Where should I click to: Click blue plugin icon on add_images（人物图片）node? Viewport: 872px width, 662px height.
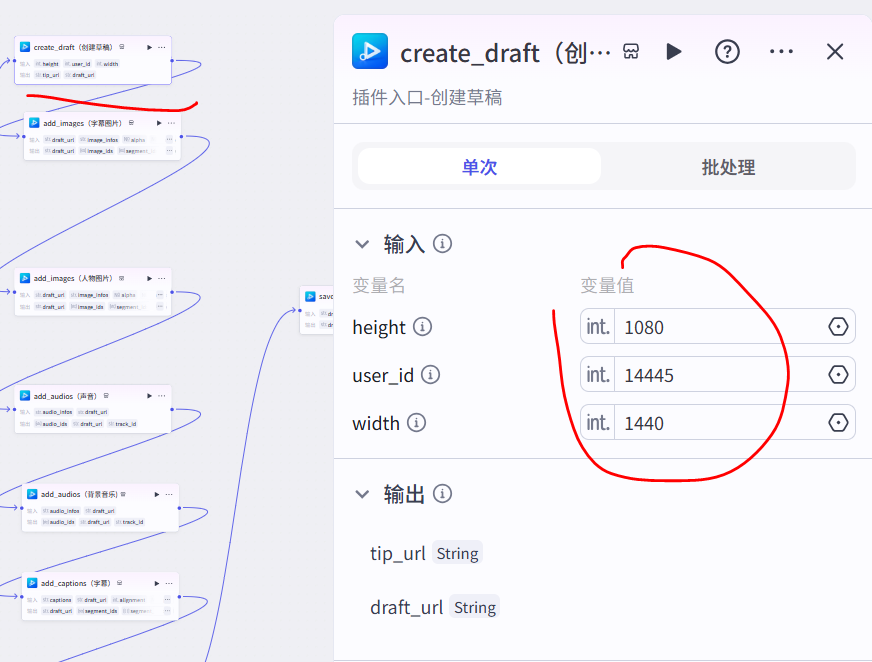25,278
